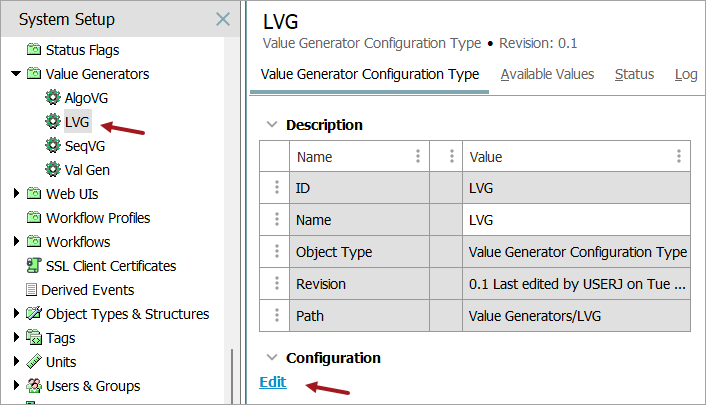This screenshot has width=706, height=405.
Task: Select SSL Client Certificates in the tree
Action: pyautogui.click(x=111, y=266)
